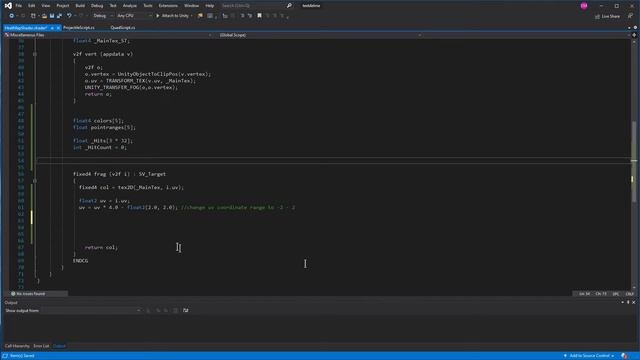The image size is (640, 360).
Task: Open the Build menu
Action: (80, 6)
